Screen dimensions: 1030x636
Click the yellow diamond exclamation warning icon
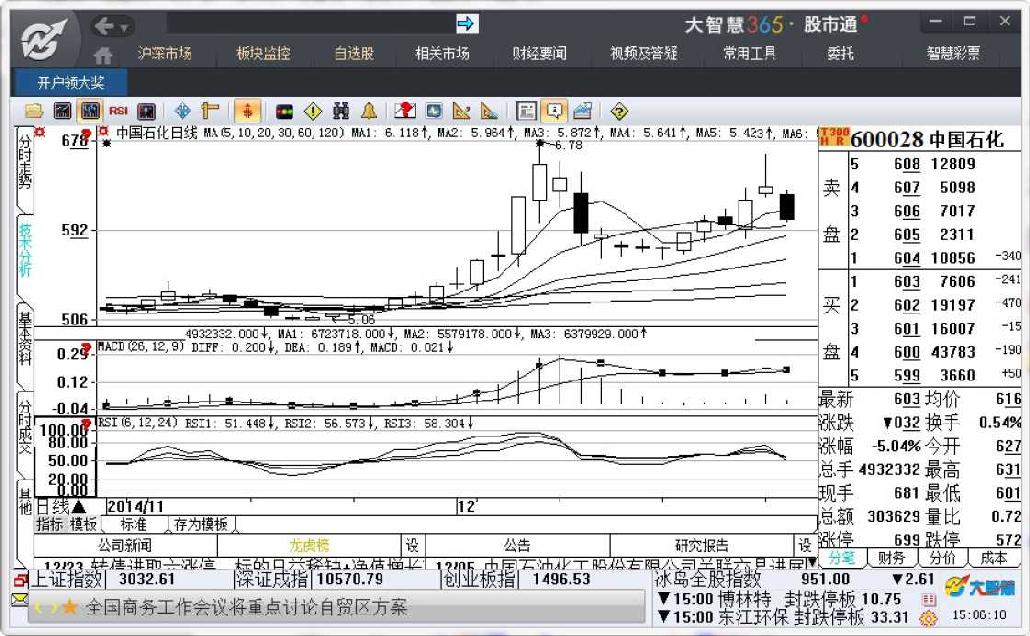point(313,111)
